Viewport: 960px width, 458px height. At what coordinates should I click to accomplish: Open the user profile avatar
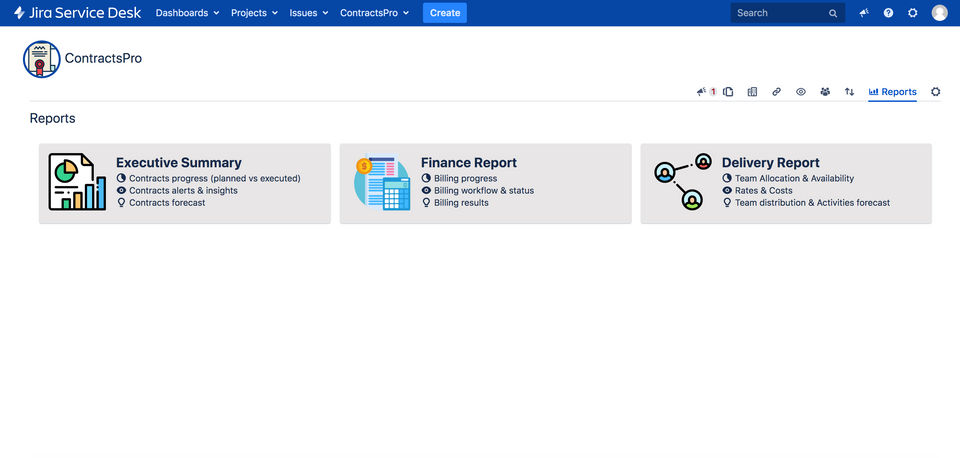tap(939, 13)
